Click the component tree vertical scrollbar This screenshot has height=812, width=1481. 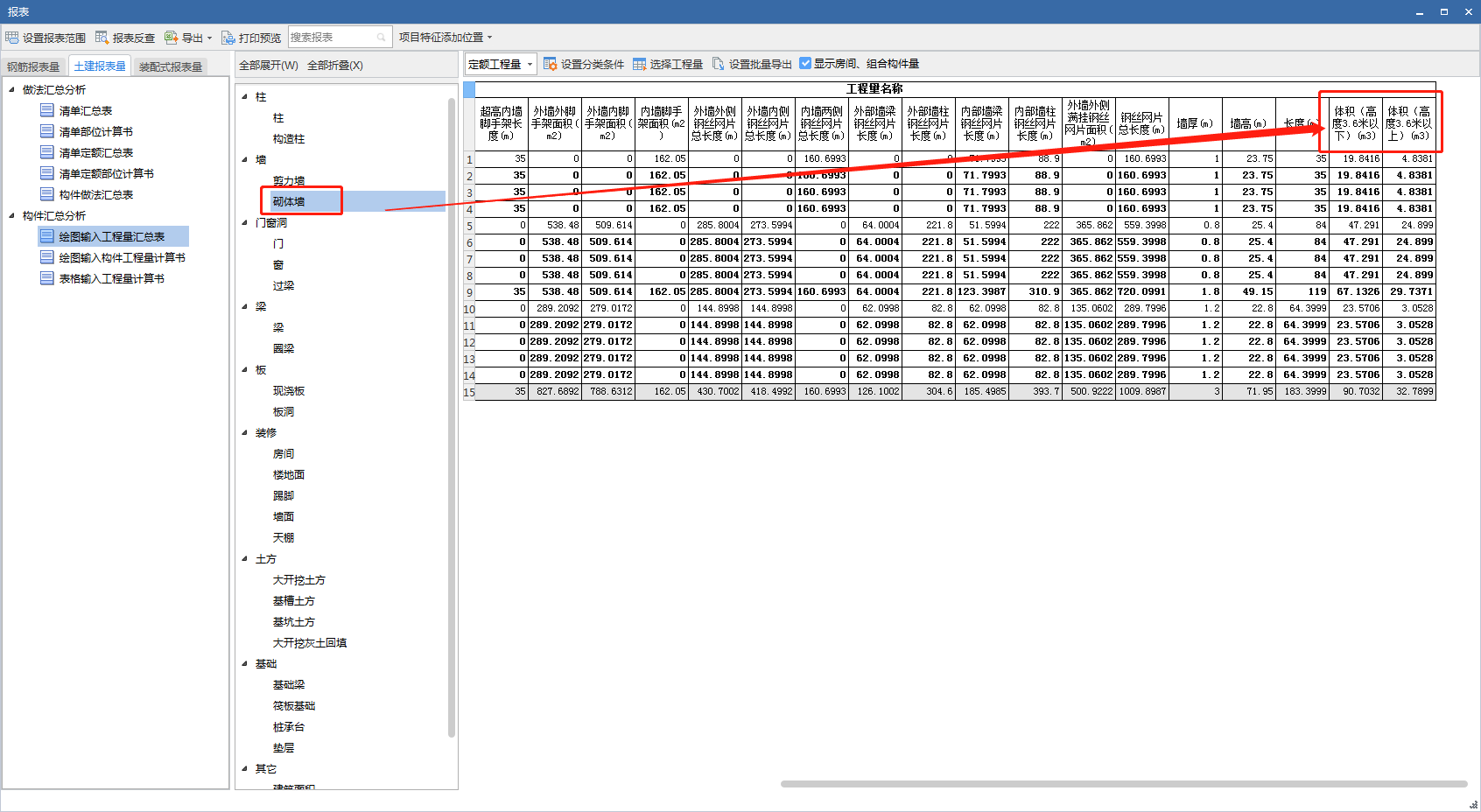click(x=452, y=418)
